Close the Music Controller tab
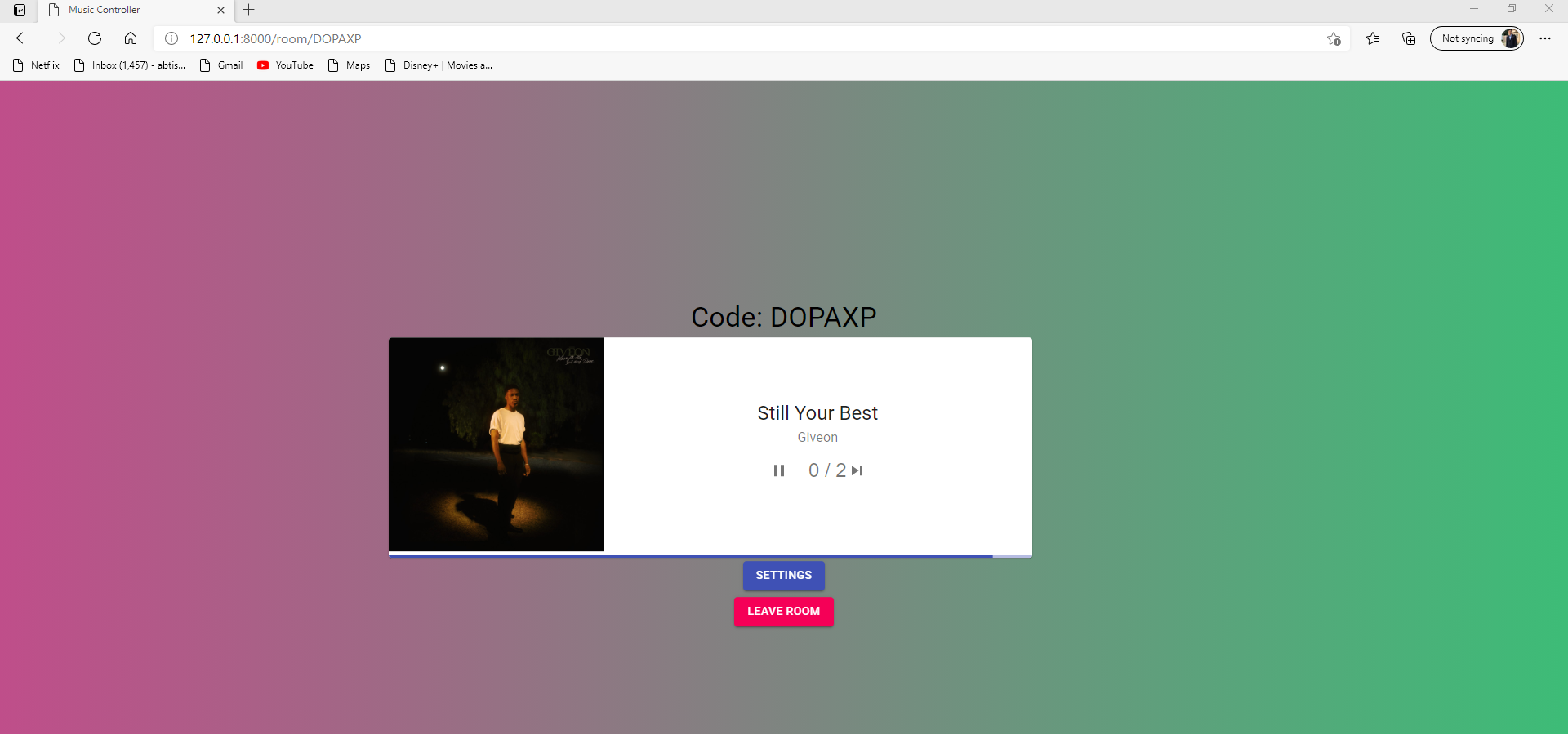Screen dimensions: 1568x735 pos(220,11)
